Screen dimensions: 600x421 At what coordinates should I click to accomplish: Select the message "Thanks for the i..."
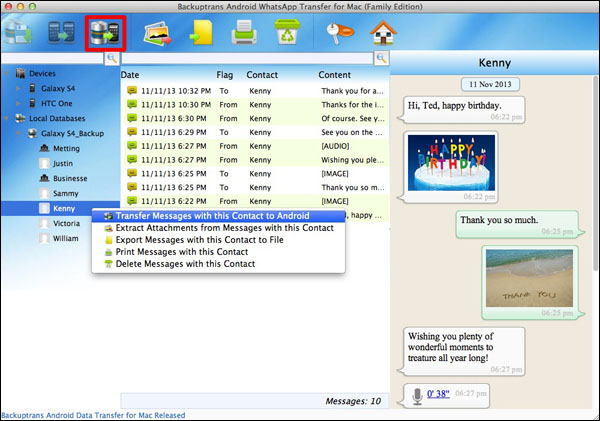click(x=255, y=104)
